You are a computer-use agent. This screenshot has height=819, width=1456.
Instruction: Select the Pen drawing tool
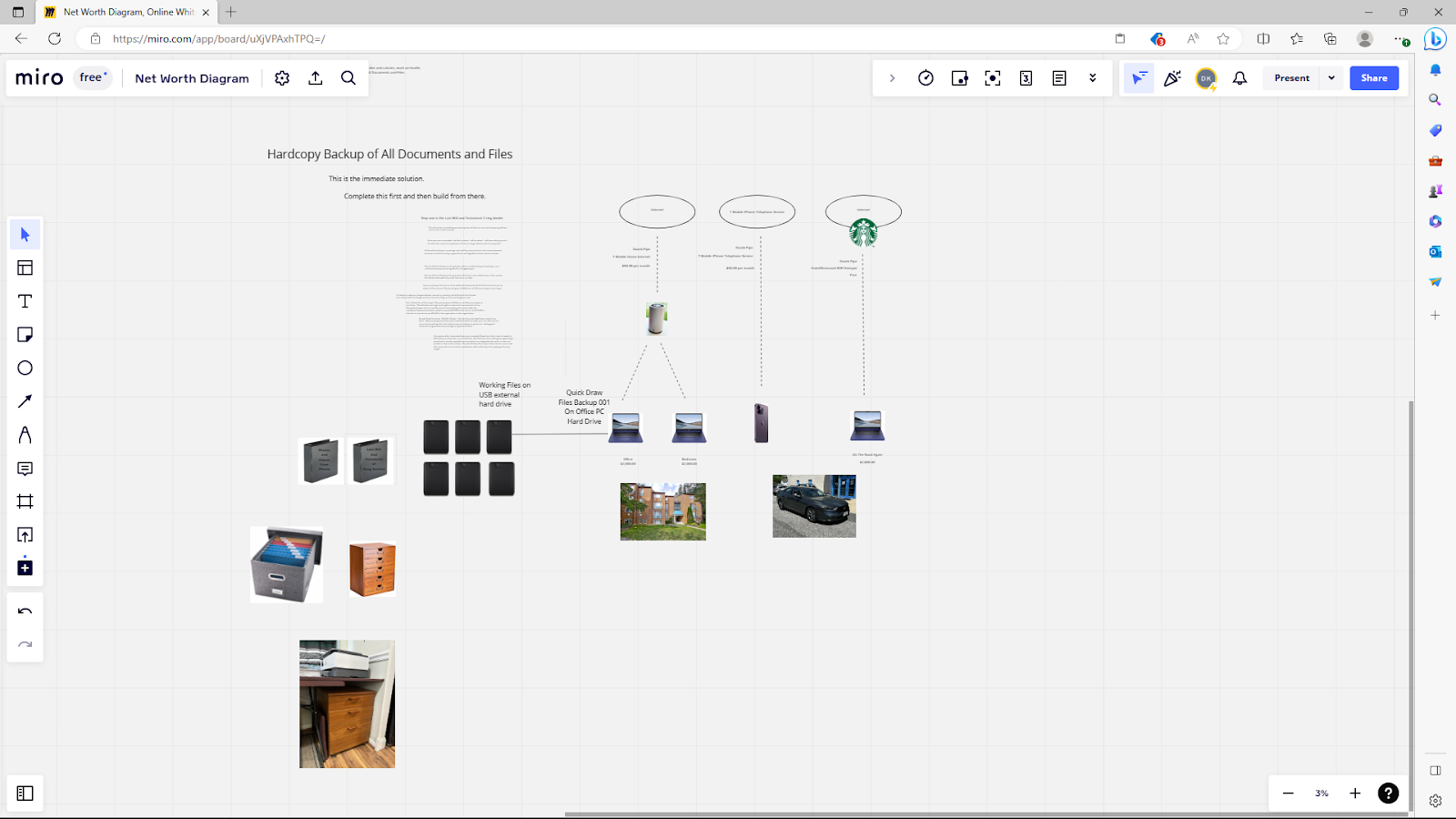pyautogui.click(x=25, y=435)
